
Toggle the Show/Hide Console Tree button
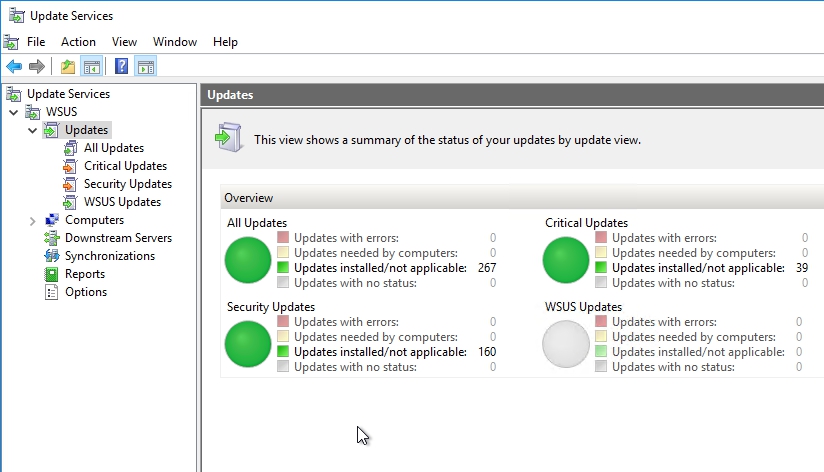[91, 67]
